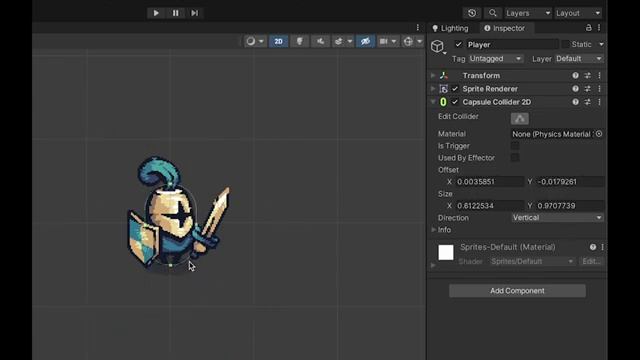The height and width of the screenshot is (360, 640).
Task: Open the scene effects dropdown arrow
Action: [x=349, y=42]
